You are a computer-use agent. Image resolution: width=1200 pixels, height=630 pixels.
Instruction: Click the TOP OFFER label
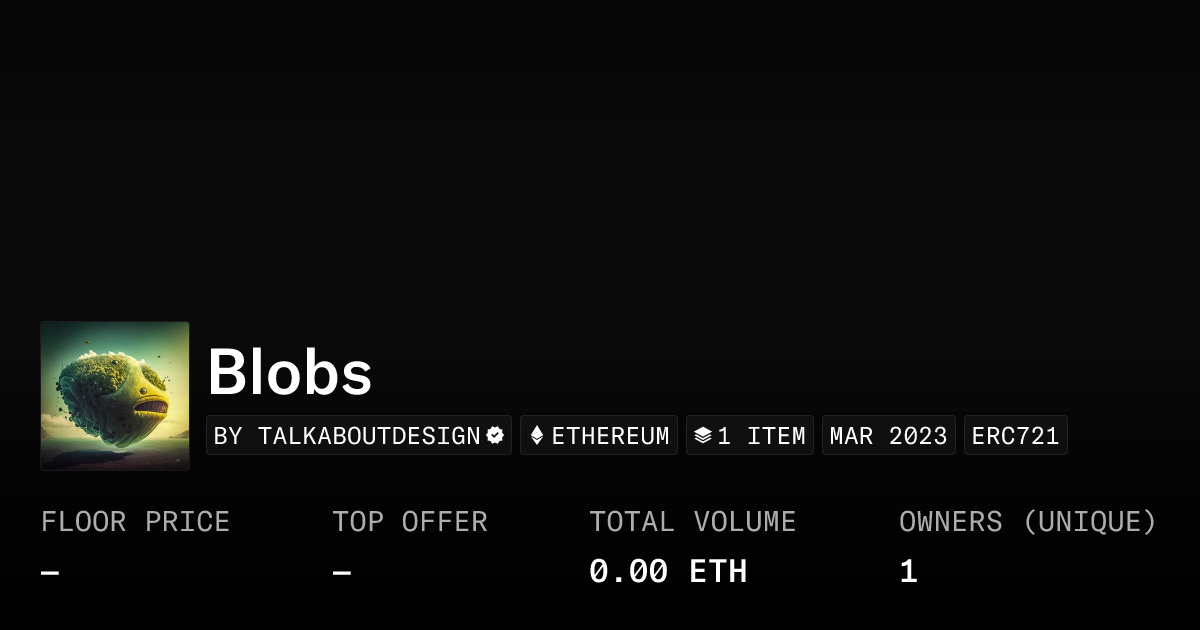(410, 522)
